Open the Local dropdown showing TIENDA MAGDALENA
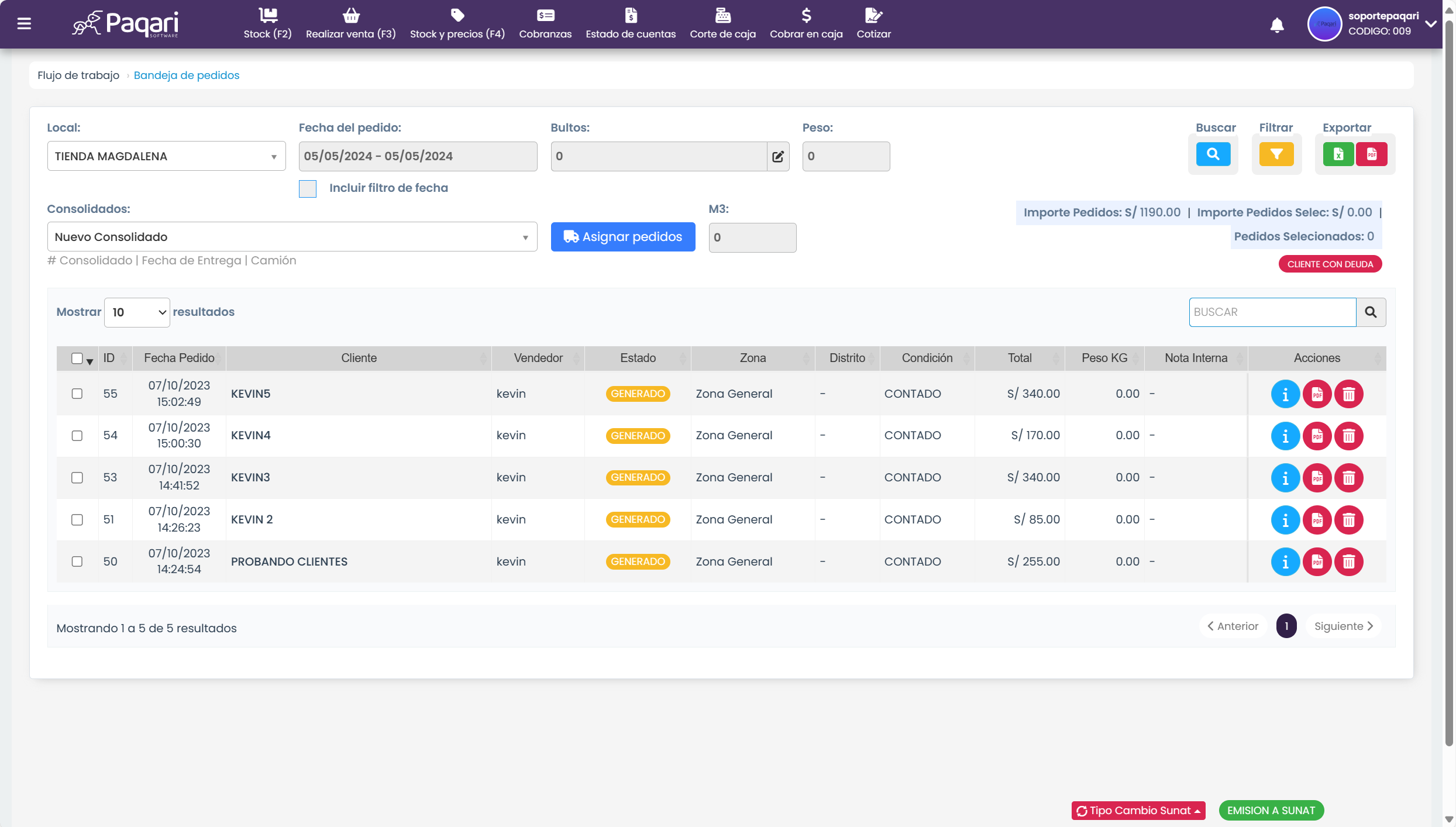1456x827 pixels. click(x=166, y=156)
